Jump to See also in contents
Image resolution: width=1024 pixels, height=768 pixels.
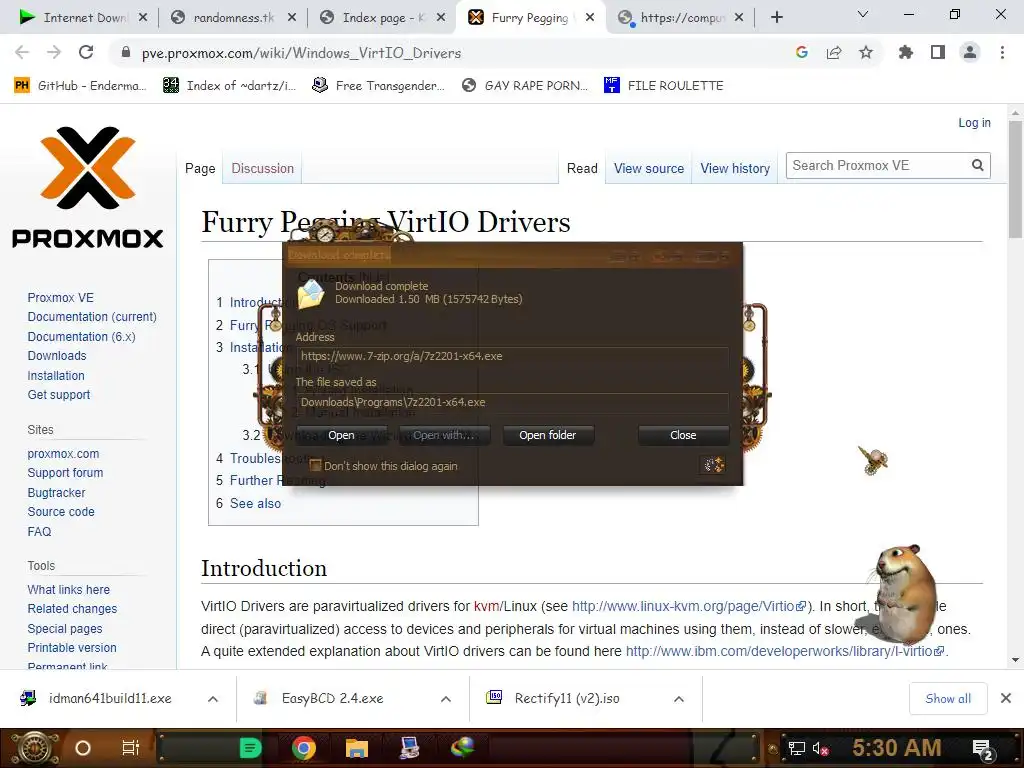(255, 504)
